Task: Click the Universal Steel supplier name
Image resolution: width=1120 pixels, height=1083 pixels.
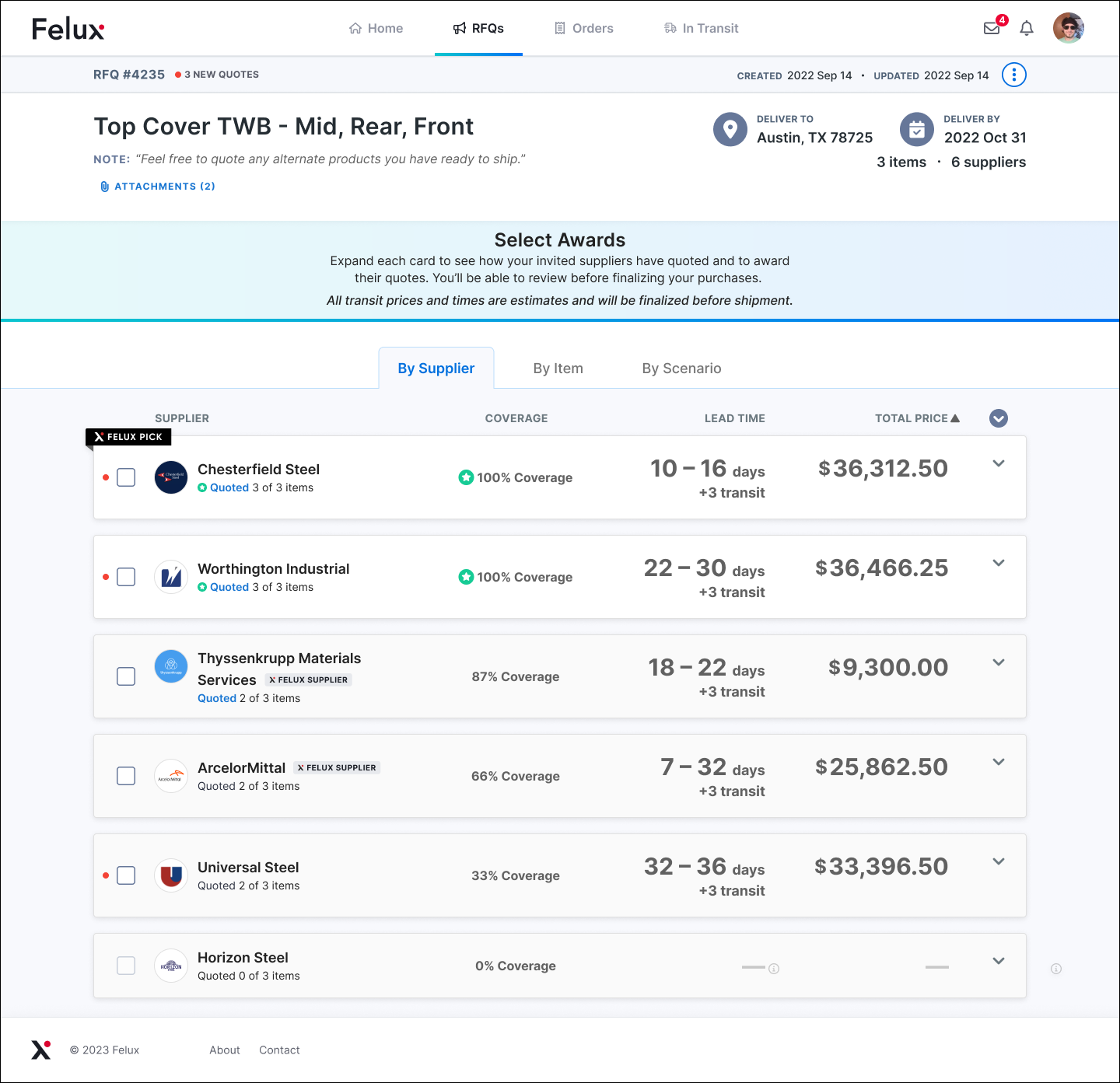Action: 248,867
